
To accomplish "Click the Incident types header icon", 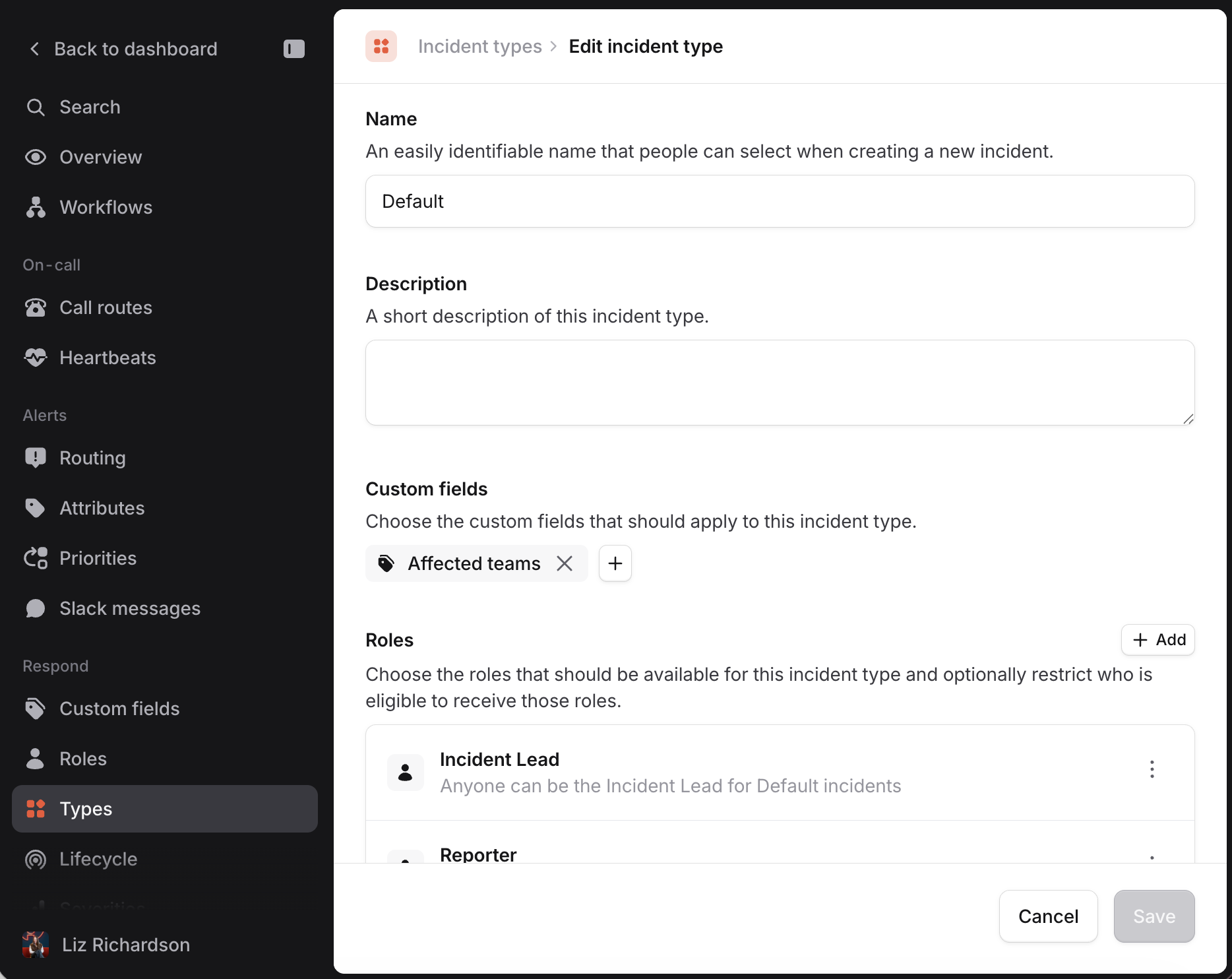I will pos(381,46).
